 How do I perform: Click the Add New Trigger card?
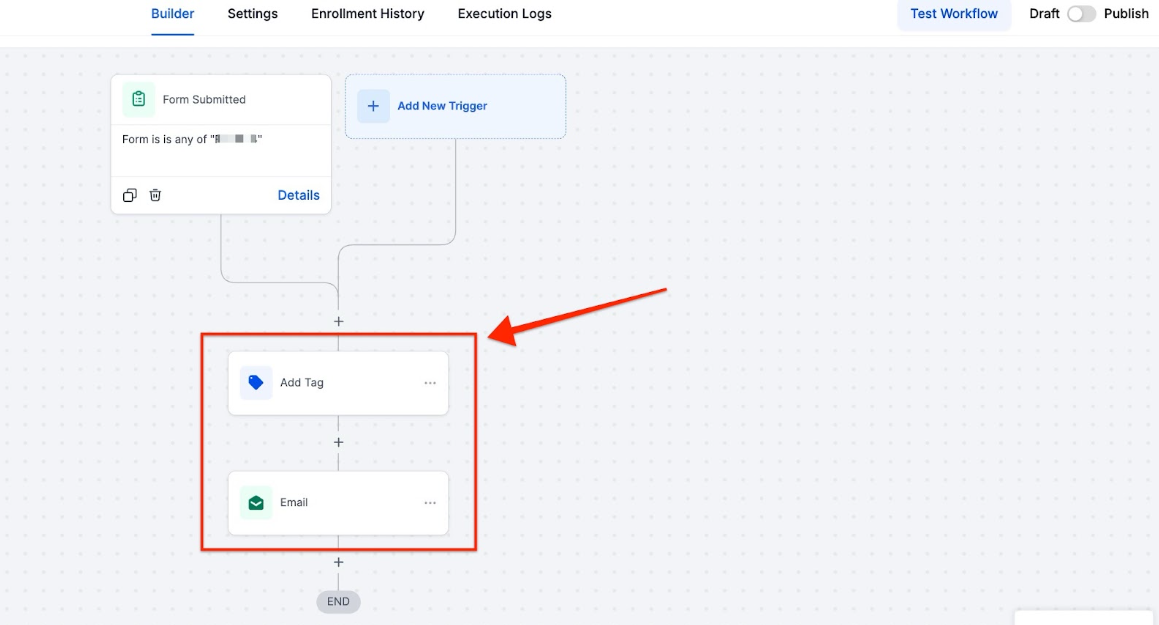point(455,106)
